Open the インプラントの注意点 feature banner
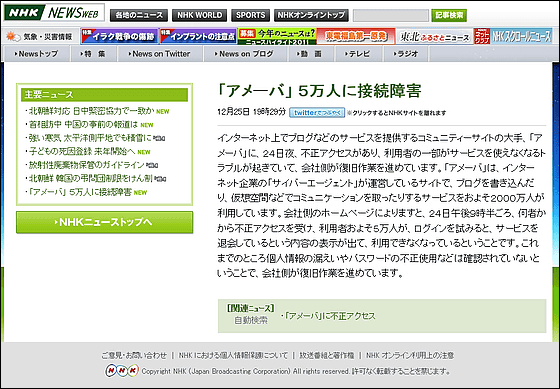The width and height of the screenshot is (560, 389). point(198,36)
